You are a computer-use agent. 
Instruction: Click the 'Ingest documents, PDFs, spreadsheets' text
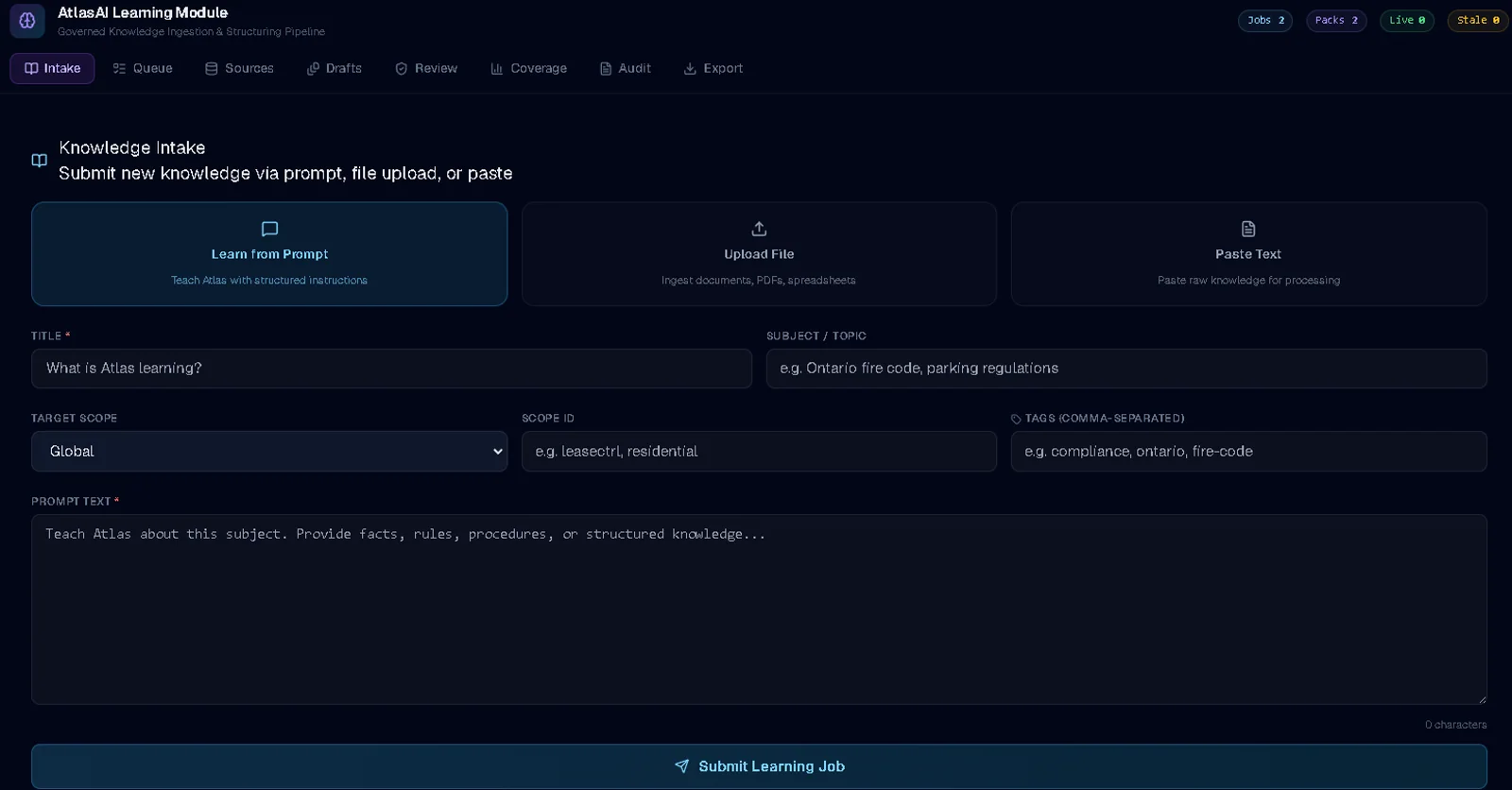click(x=759, y=281)
